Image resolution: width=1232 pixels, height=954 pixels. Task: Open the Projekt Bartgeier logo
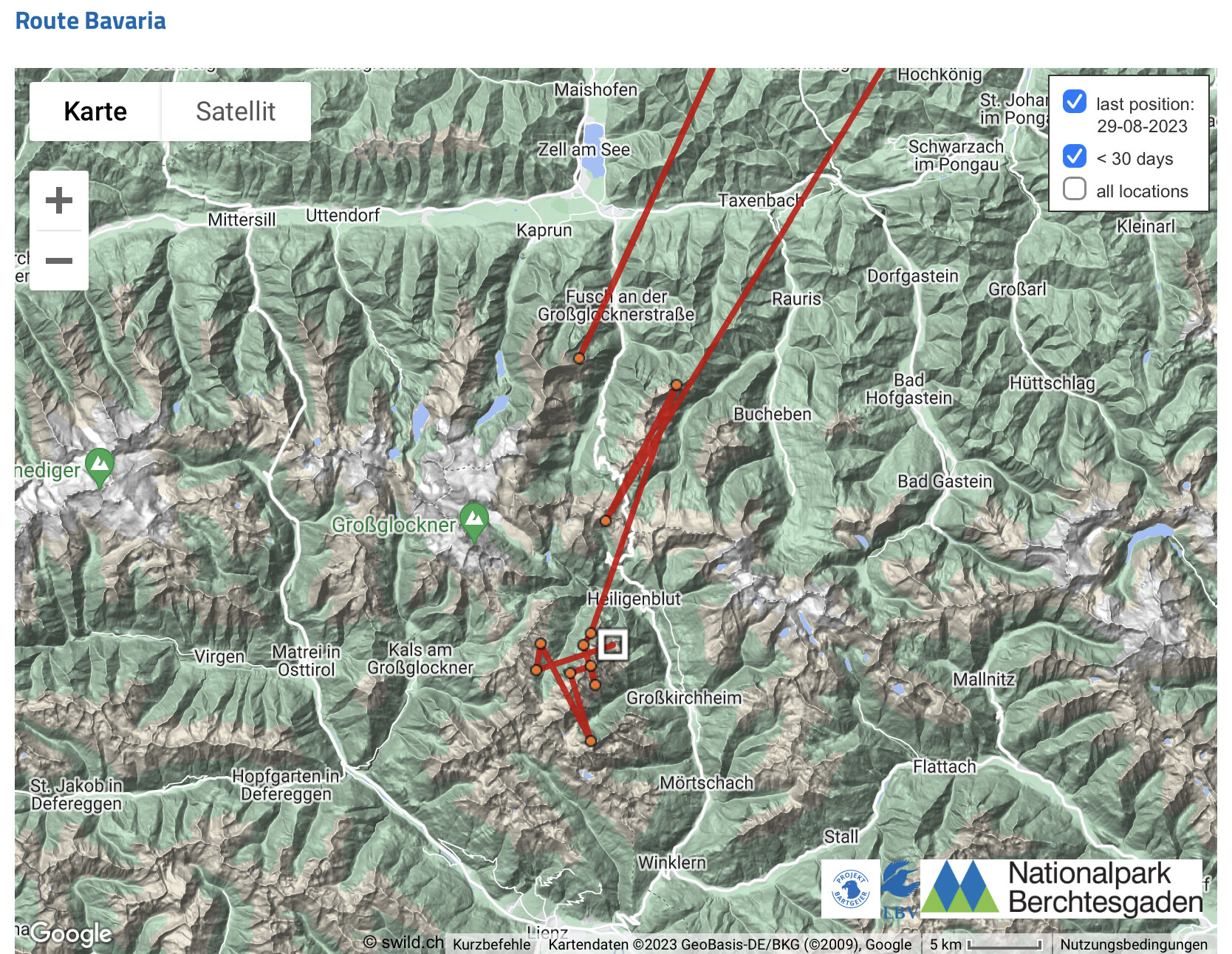tap(850, 889)
